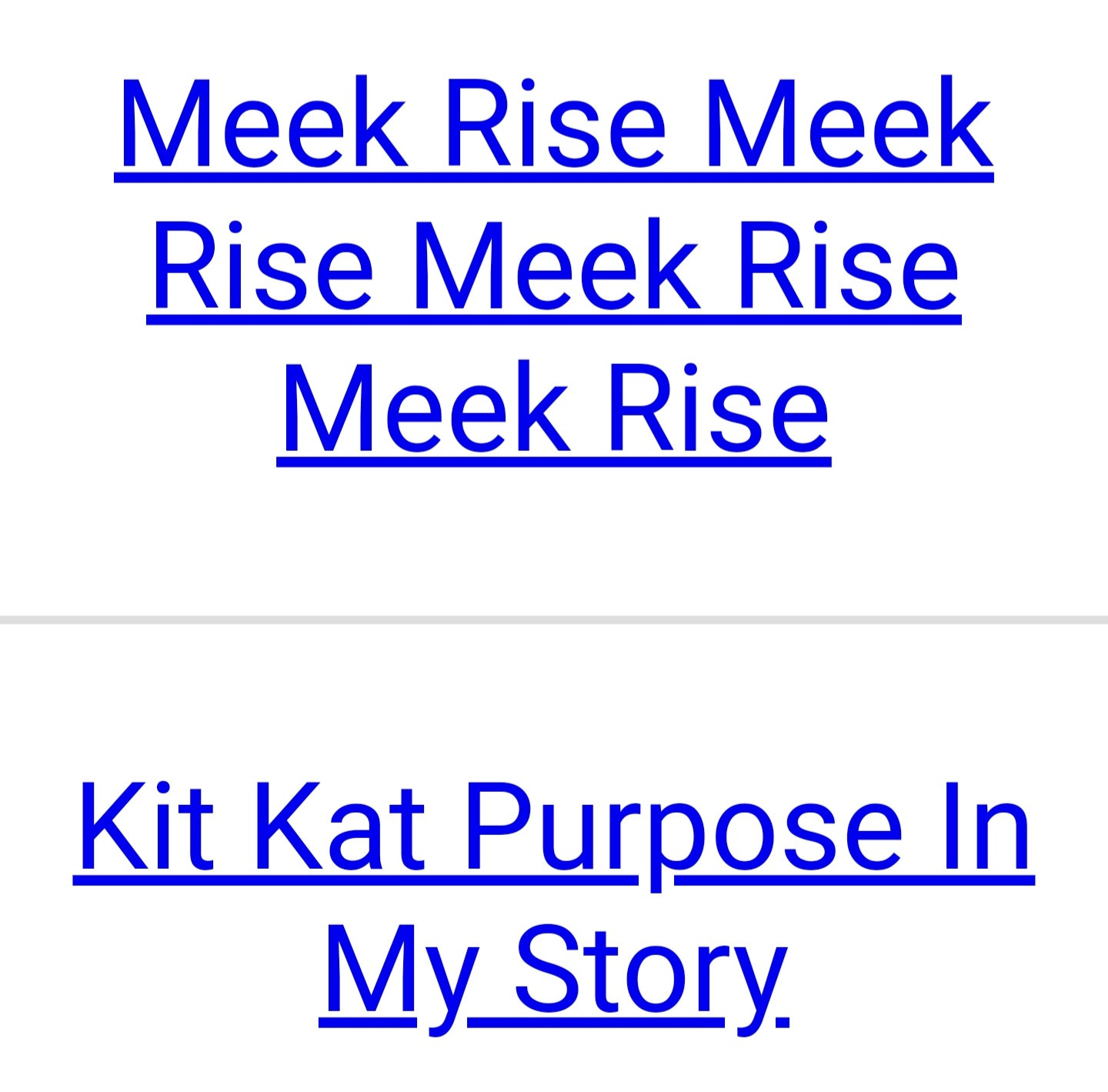This screenshot has height=1092, width=1108.
Task: Click the "Meek" on the third line of first link
Action: 427,408
